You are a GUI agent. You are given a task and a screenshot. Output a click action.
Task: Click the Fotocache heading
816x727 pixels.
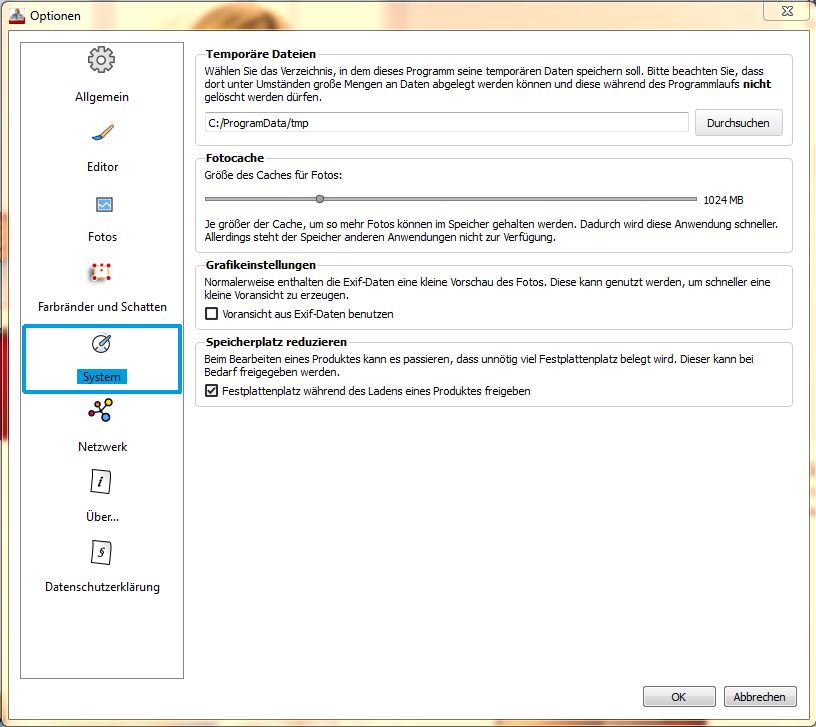pyautogui.click(x=235, y=158)
